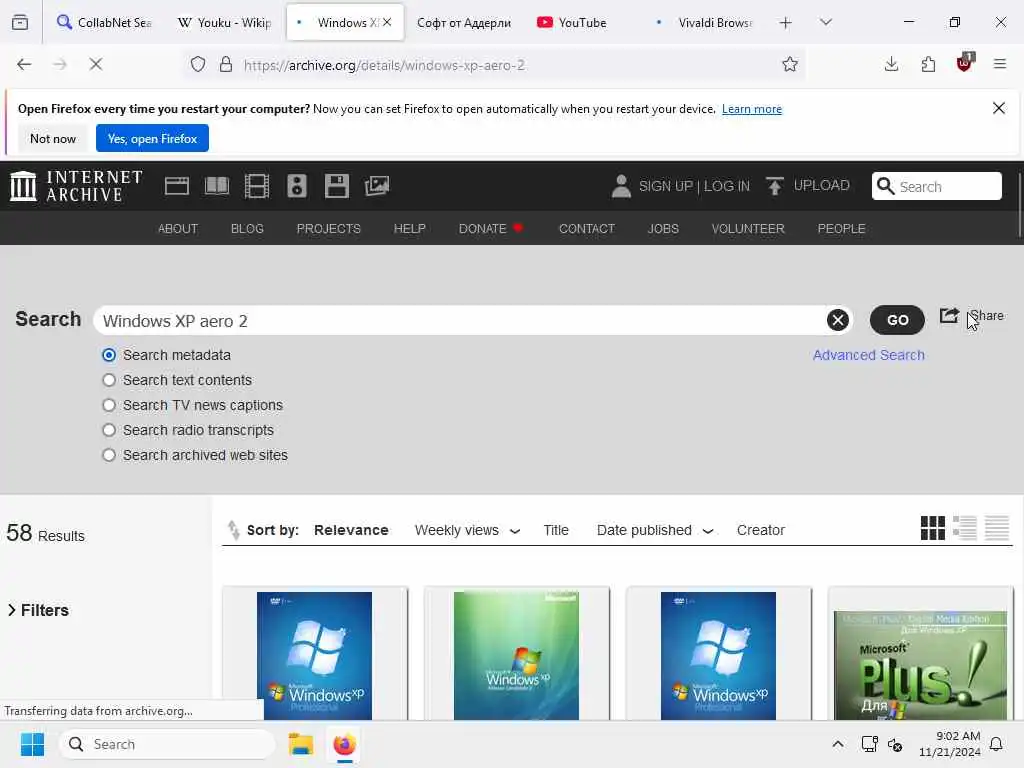1024x768 pixels.
Task: Switch to the CollabNet Search tab
Action: point(104,23)
